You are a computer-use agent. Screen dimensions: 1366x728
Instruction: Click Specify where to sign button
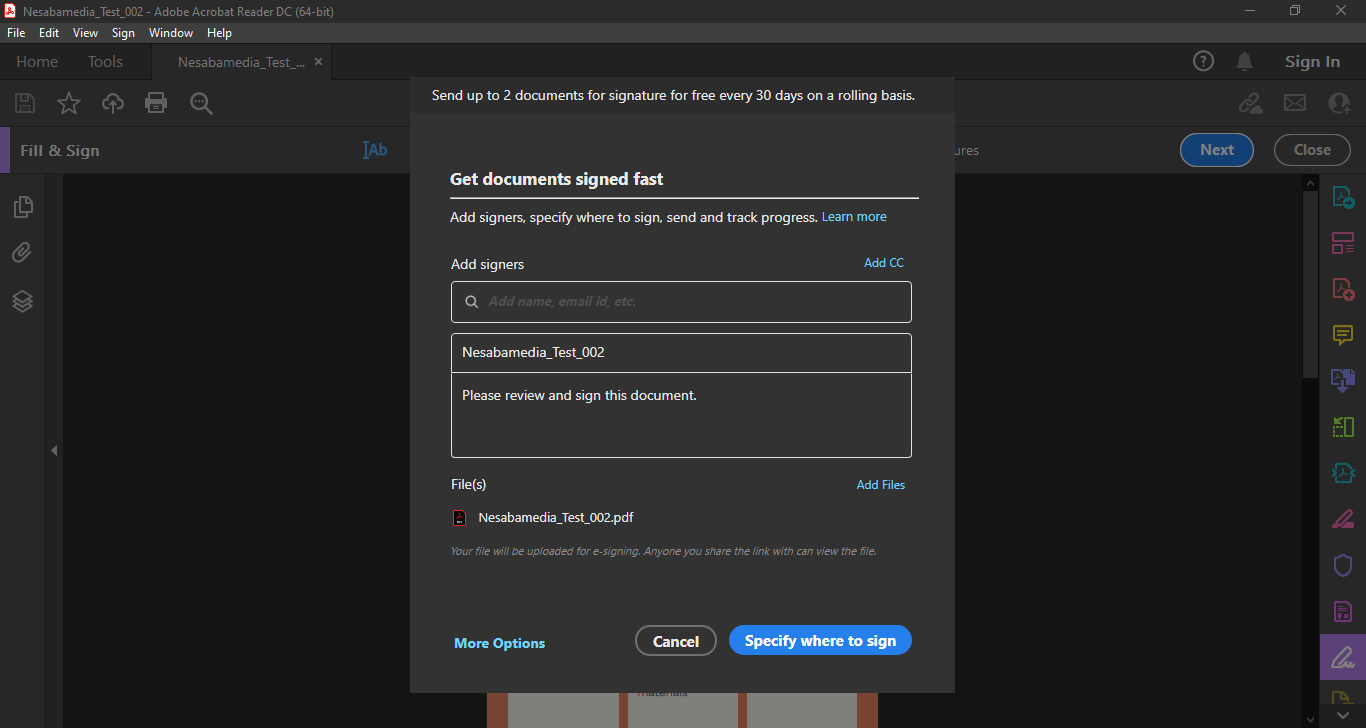coord(820,641)
